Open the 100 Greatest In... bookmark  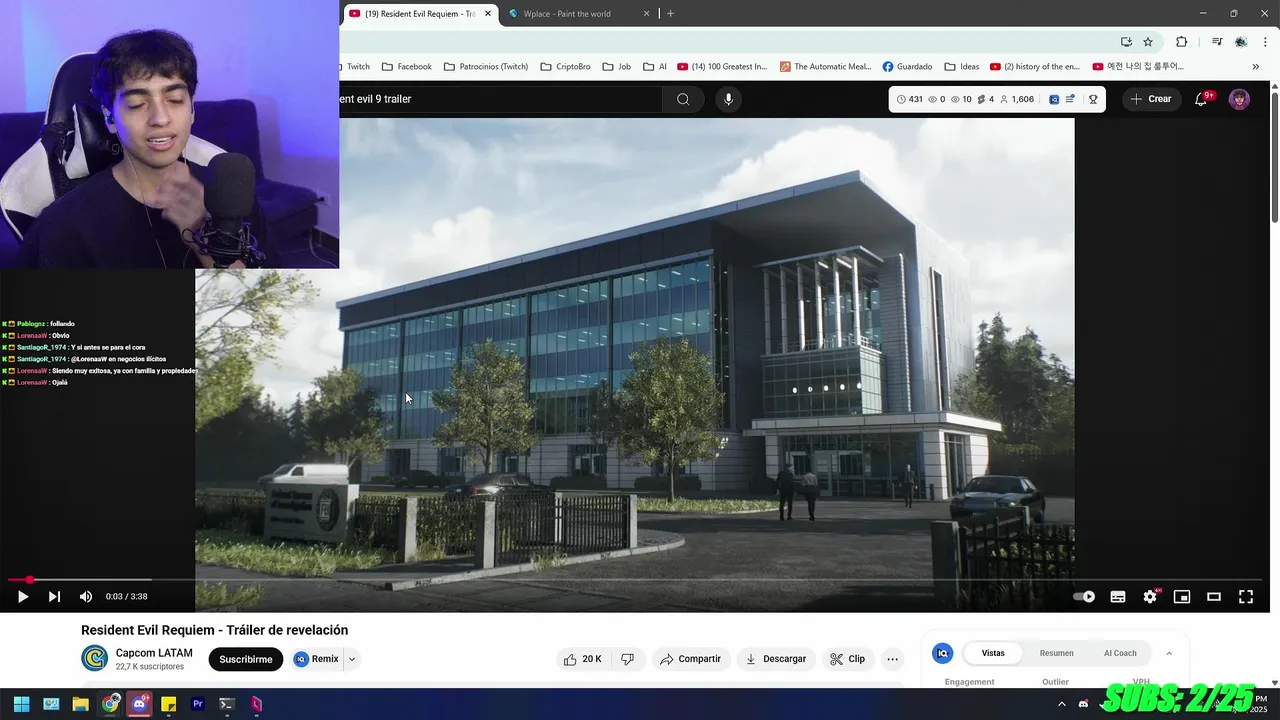[722, 67]
